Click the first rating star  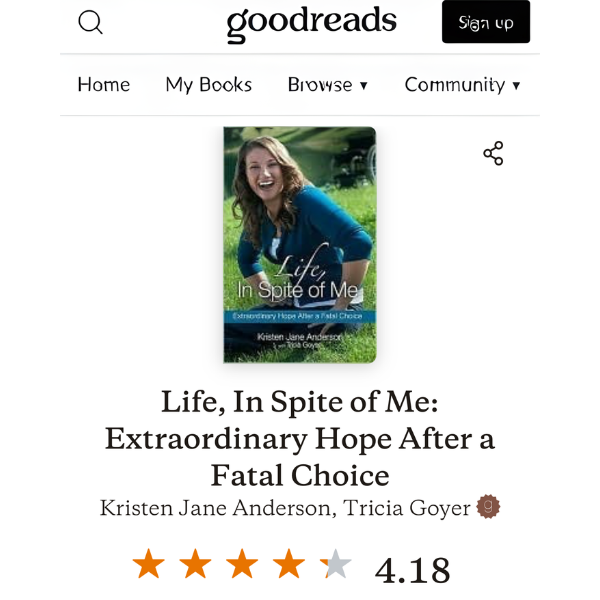149,565
